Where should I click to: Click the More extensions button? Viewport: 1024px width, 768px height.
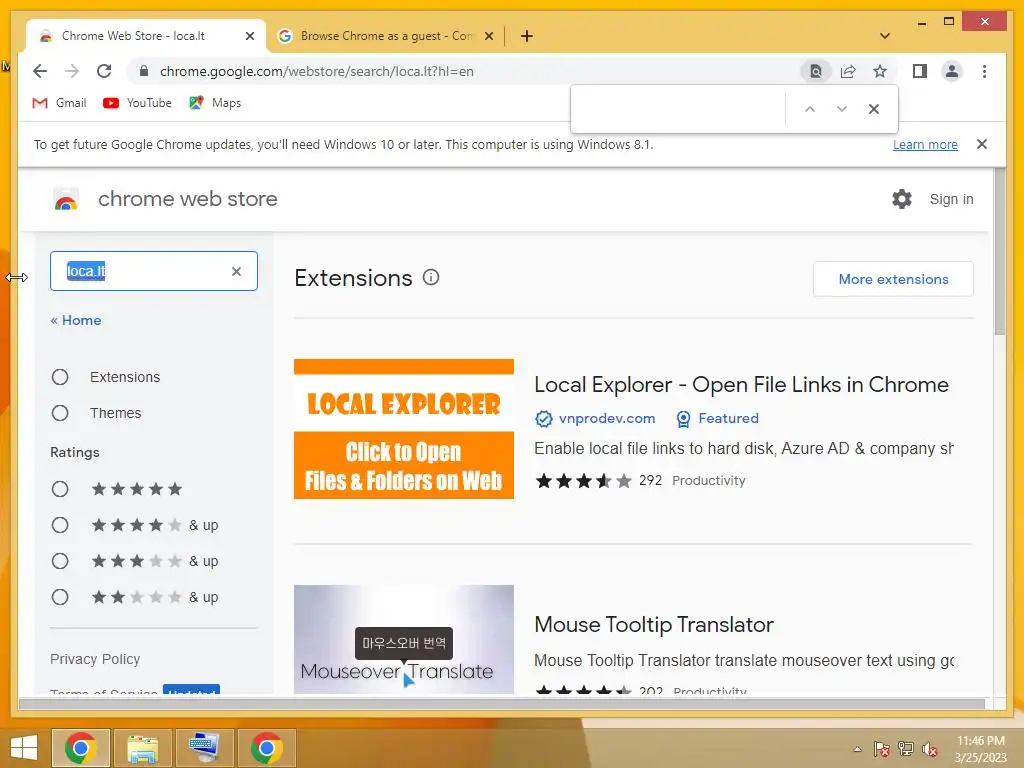[893, 279]
